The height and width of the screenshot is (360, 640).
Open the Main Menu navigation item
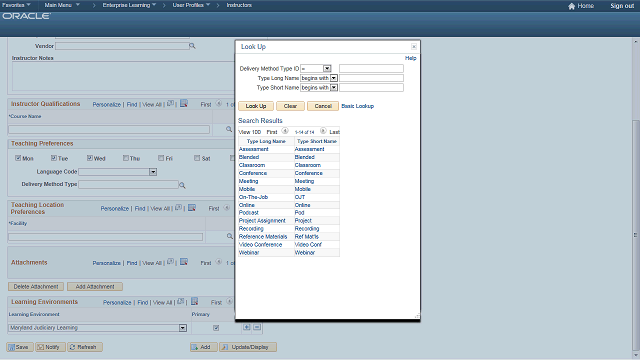(x=62, y=5)
